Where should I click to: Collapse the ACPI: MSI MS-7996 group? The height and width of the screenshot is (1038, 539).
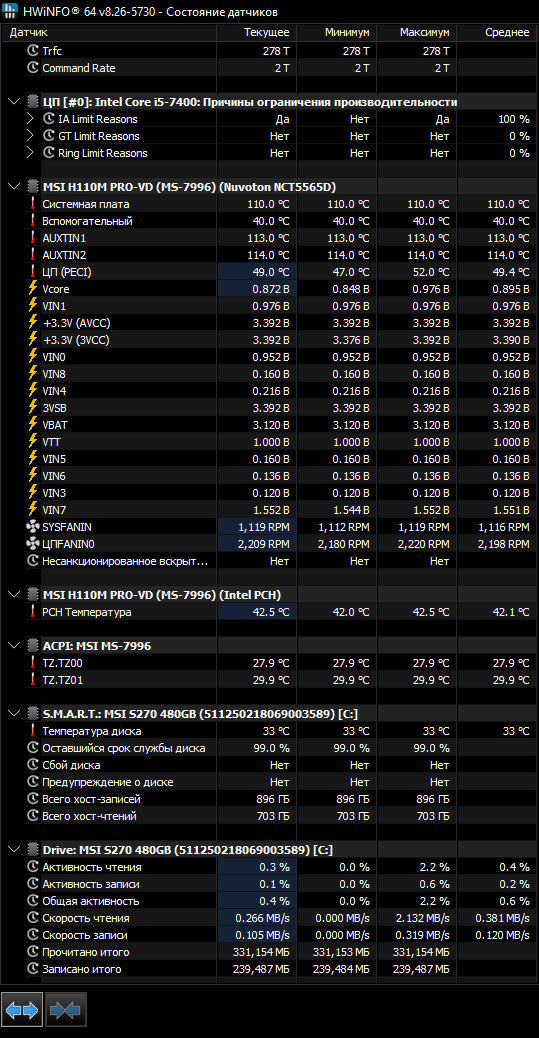click(13, 645)
